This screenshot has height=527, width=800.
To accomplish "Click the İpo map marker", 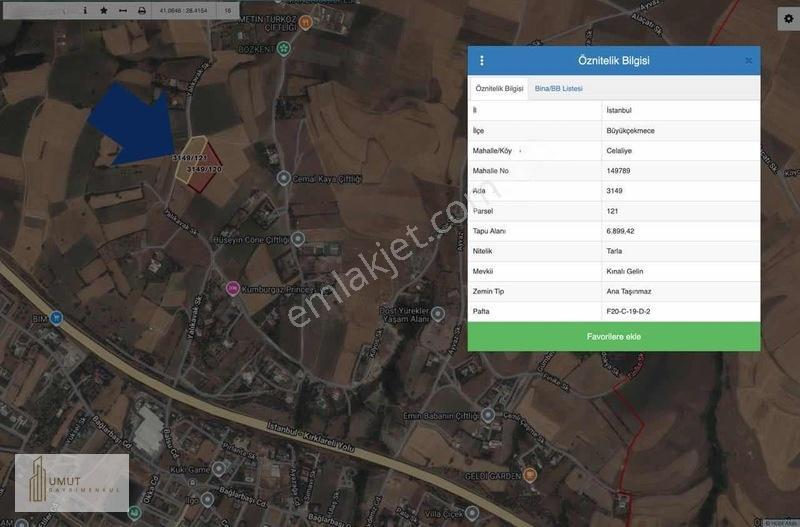I will [x=207, y=499].
